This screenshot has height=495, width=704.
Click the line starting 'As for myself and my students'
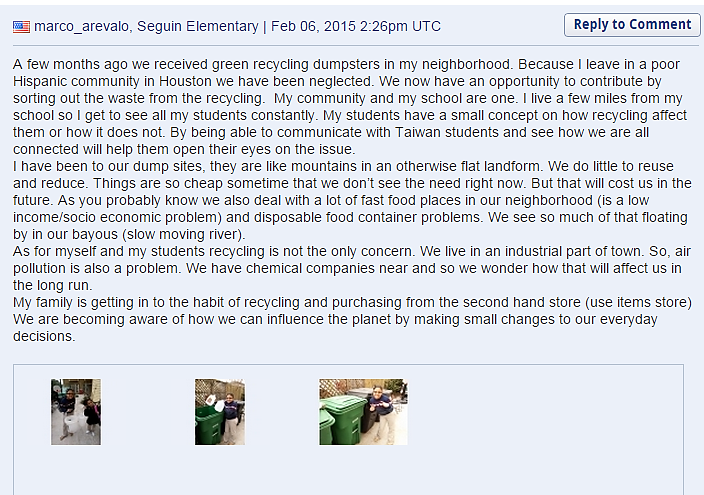[352, 252]
